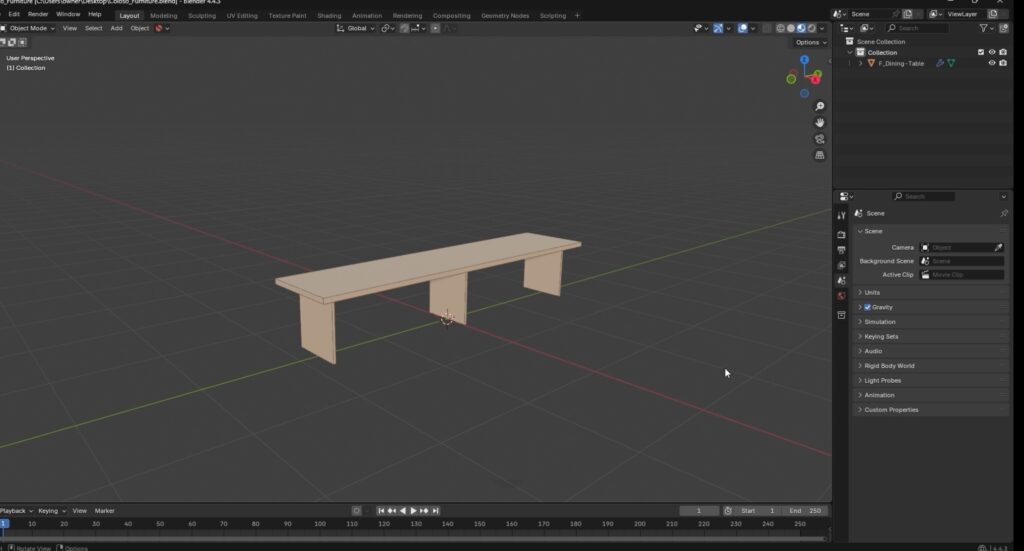The height and width of the screenshot is (551, 1024).
Task: Switch to the Modeling workspace tab
Action: point(163,16)
